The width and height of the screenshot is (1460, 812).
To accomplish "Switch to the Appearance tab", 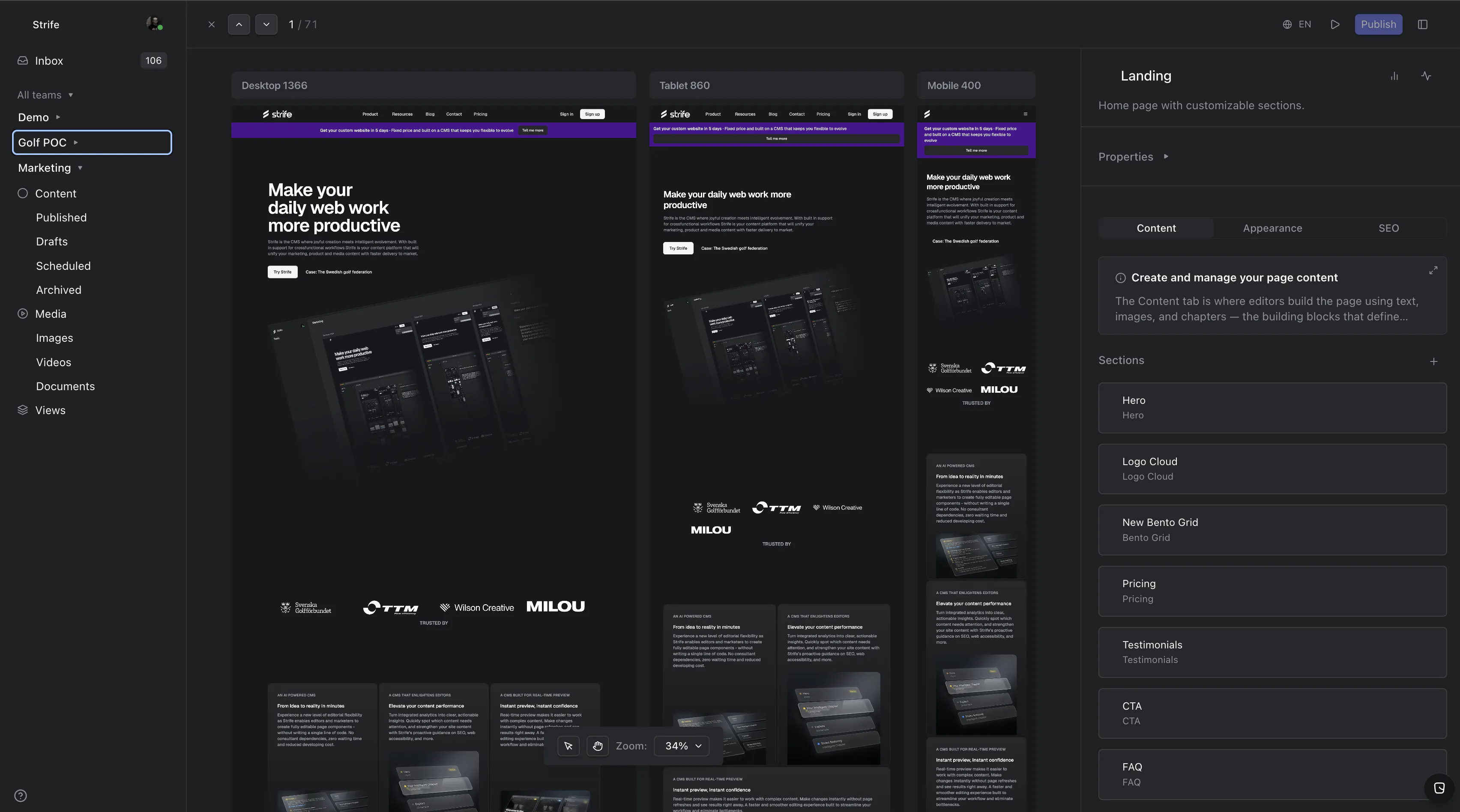I will coord(1272,228).
